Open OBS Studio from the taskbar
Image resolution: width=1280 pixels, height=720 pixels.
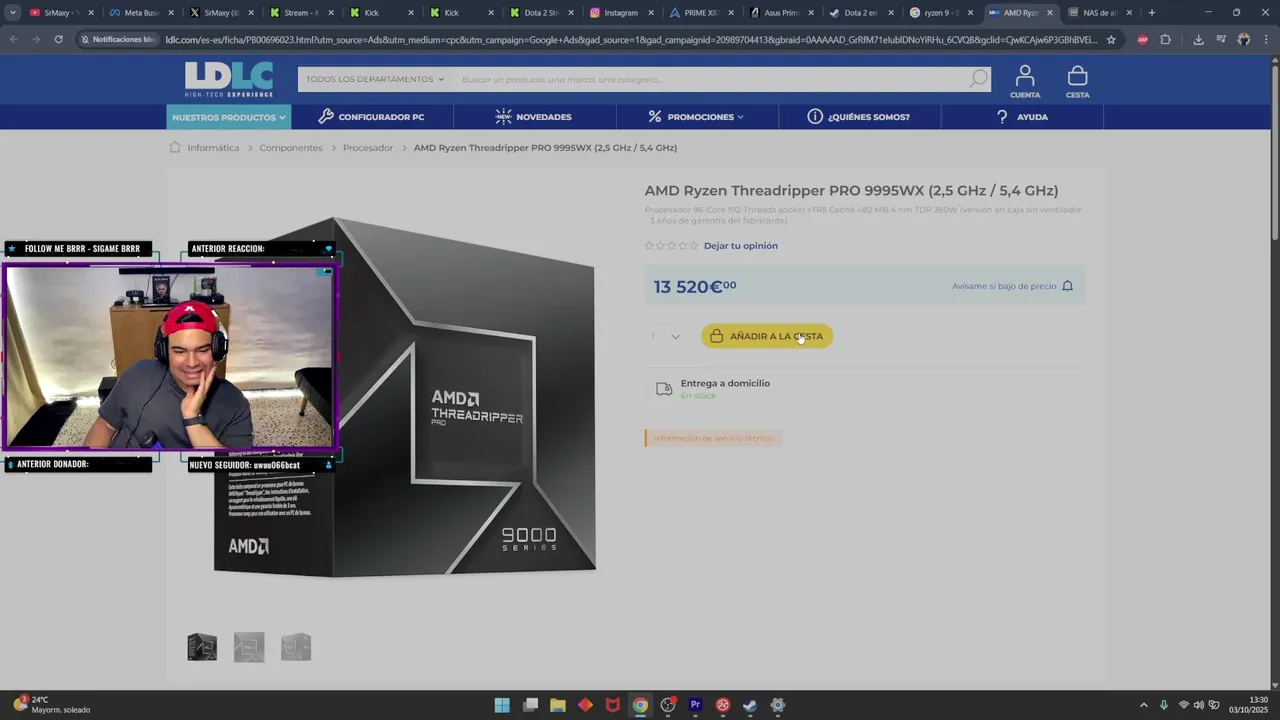pyautogui.click(x=668, y=705)
